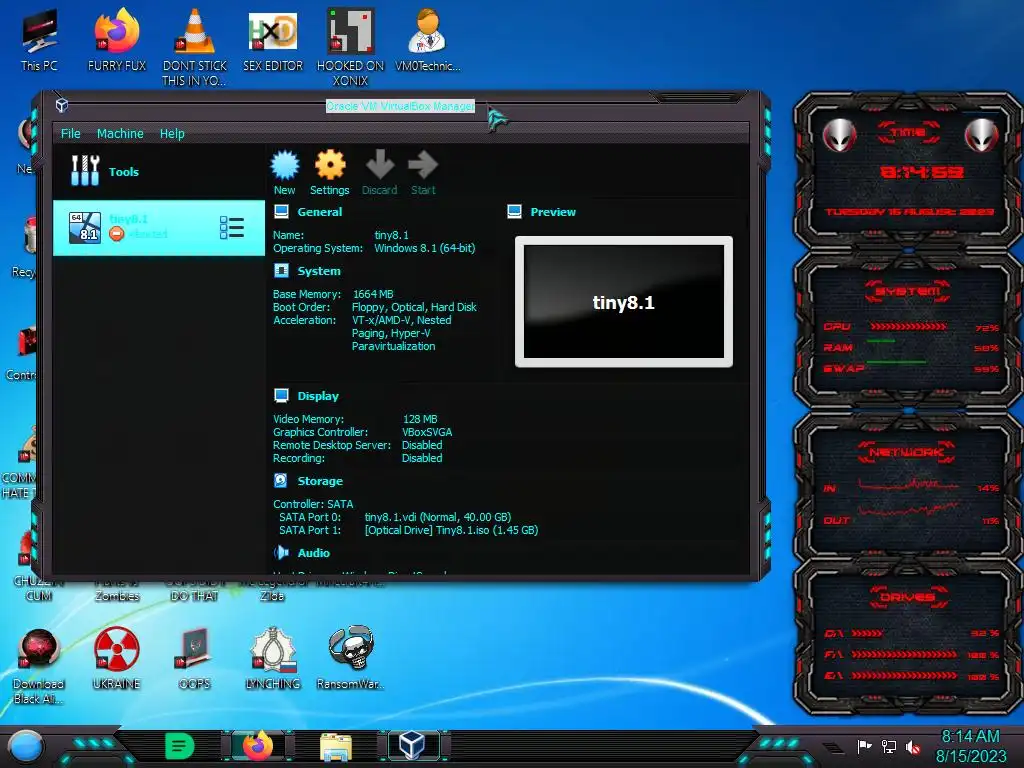Open the Help menu
1024x768 pixels.
[x=172, y=133]
